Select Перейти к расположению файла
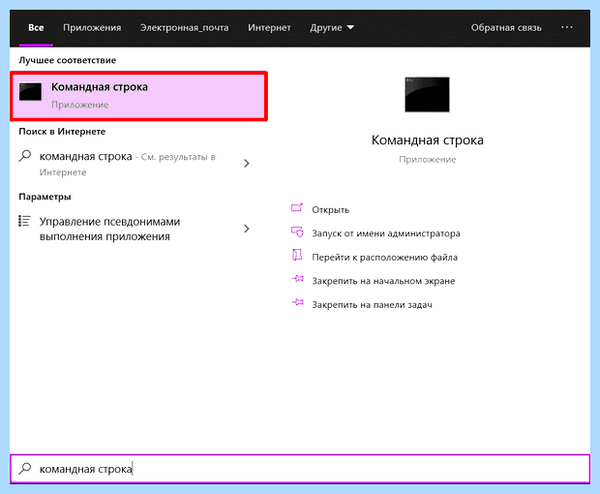 385,257
